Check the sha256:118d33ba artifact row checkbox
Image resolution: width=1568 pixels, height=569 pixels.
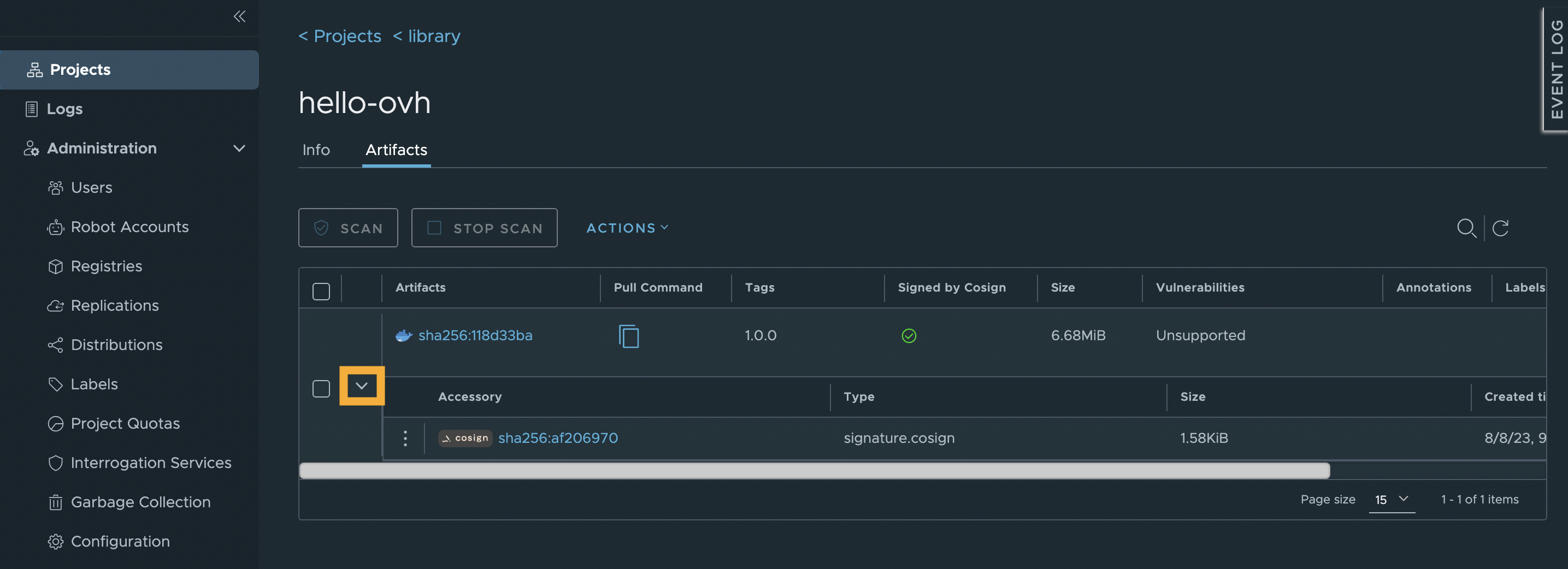pos(321,387)
